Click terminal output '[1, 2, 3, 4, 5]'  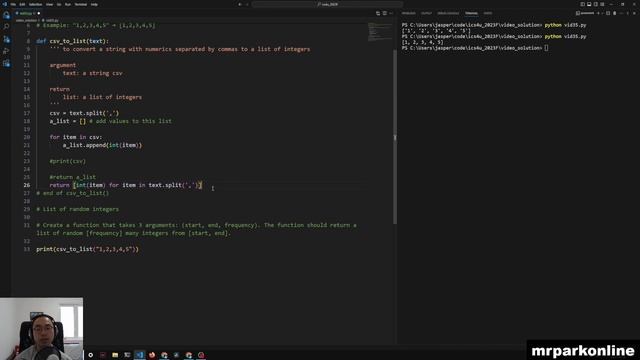[422, 42]
